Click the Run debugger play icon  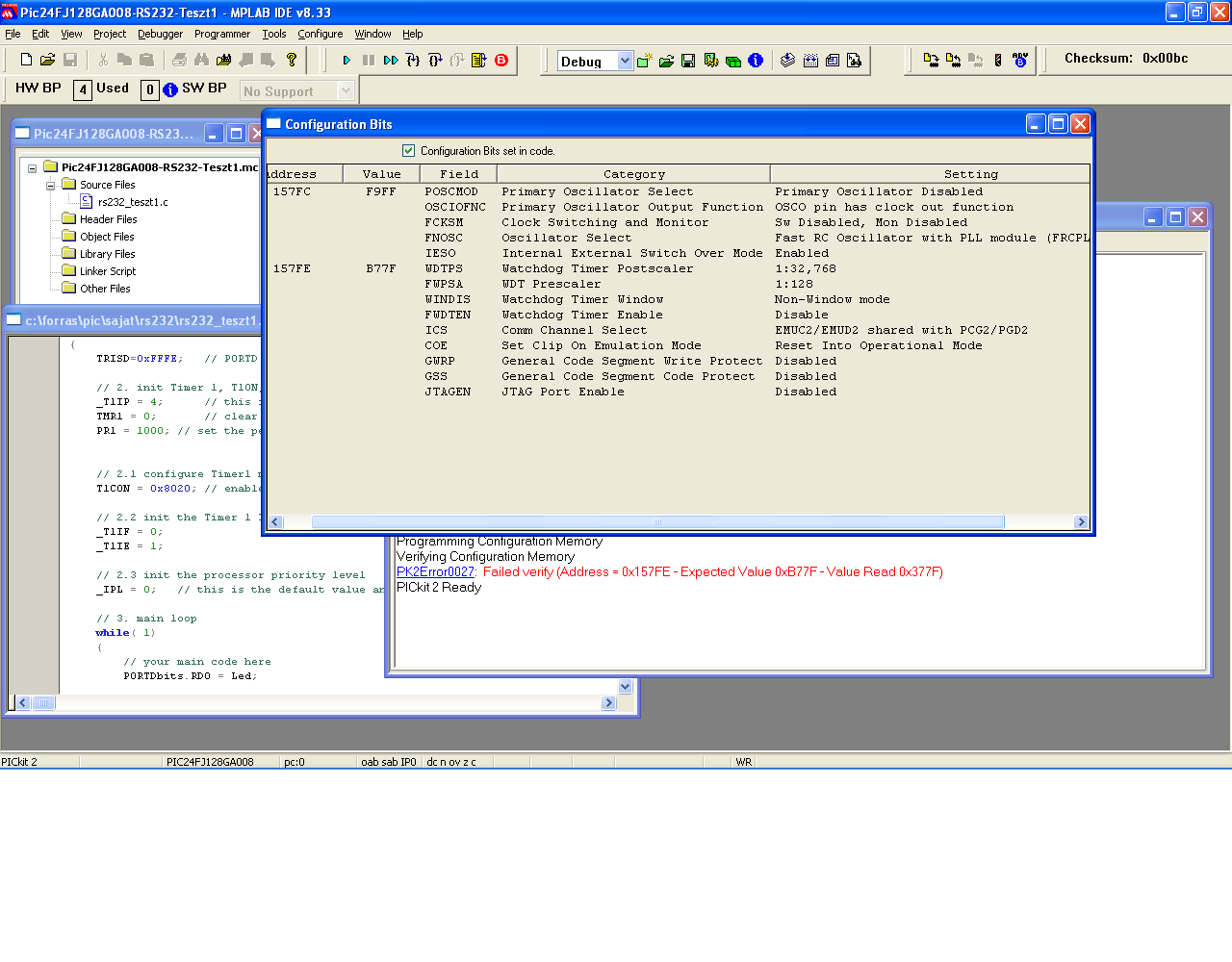coord(346,61)
